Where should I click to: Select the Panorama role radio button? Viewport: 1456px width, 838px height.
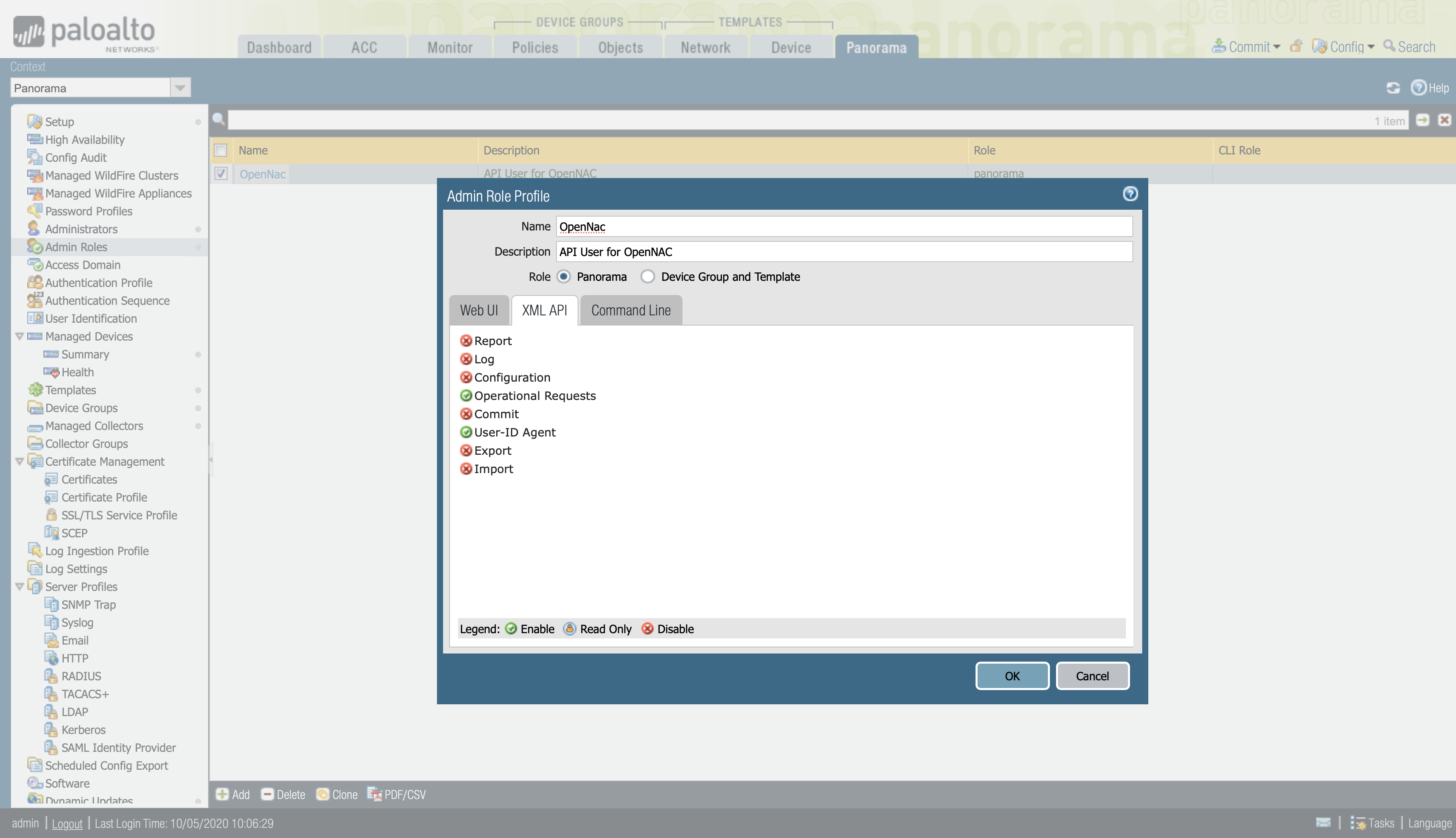tap(563, 277)
